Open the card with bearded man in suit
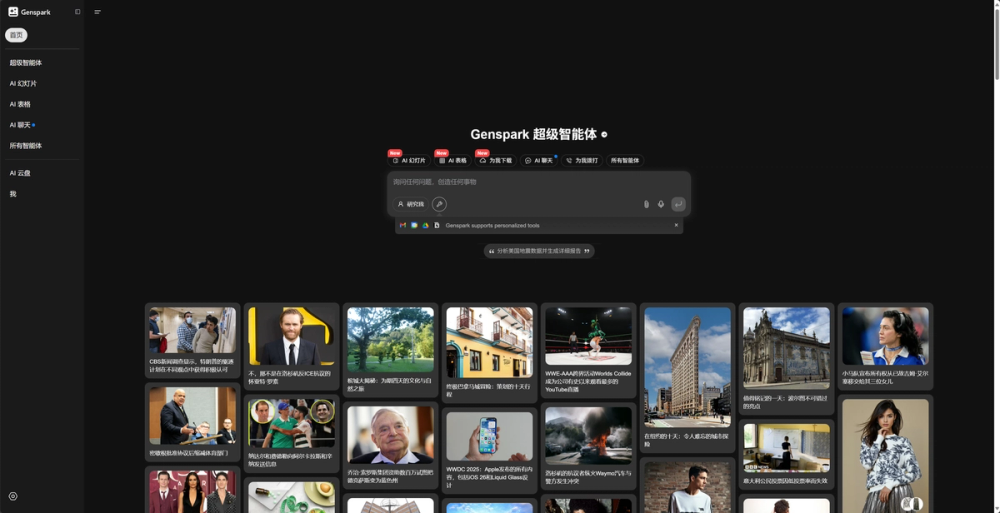Image resolution: width=1000 pixels, height=513 pixels. click(291, 346)
